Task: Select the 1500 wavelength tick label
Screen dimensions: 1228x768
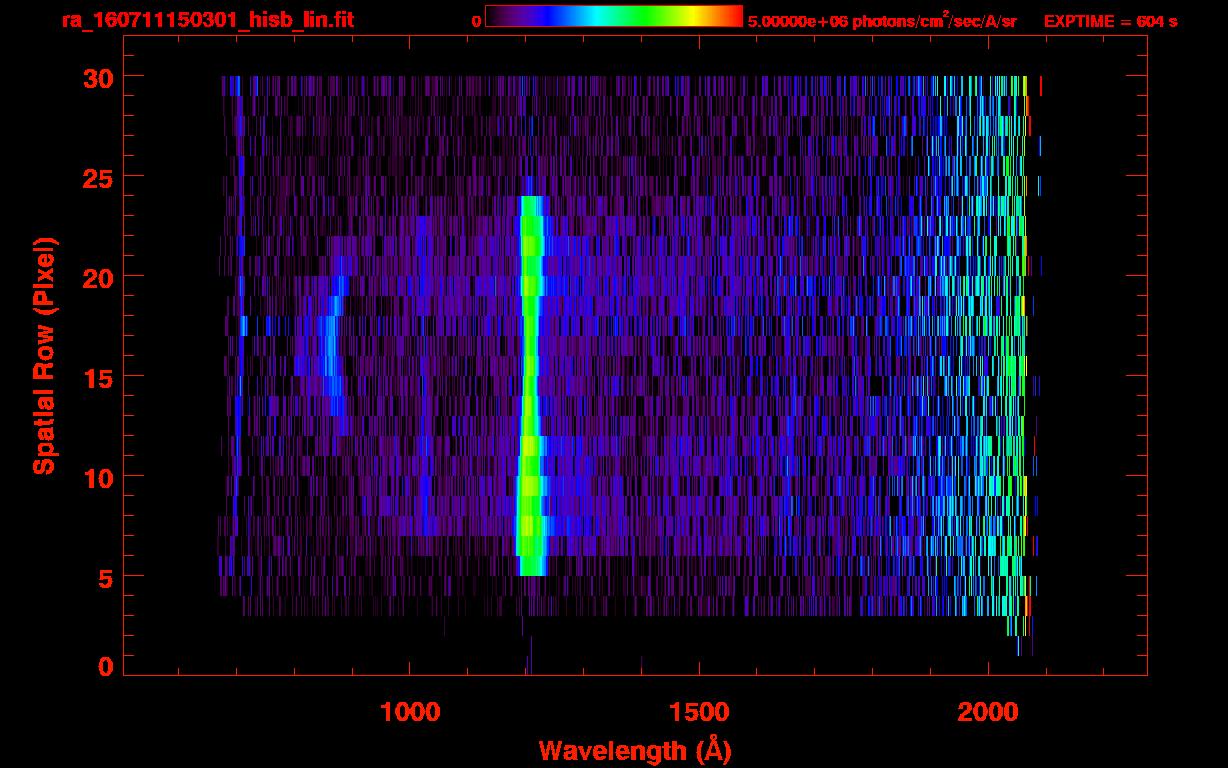Action: 699,712
